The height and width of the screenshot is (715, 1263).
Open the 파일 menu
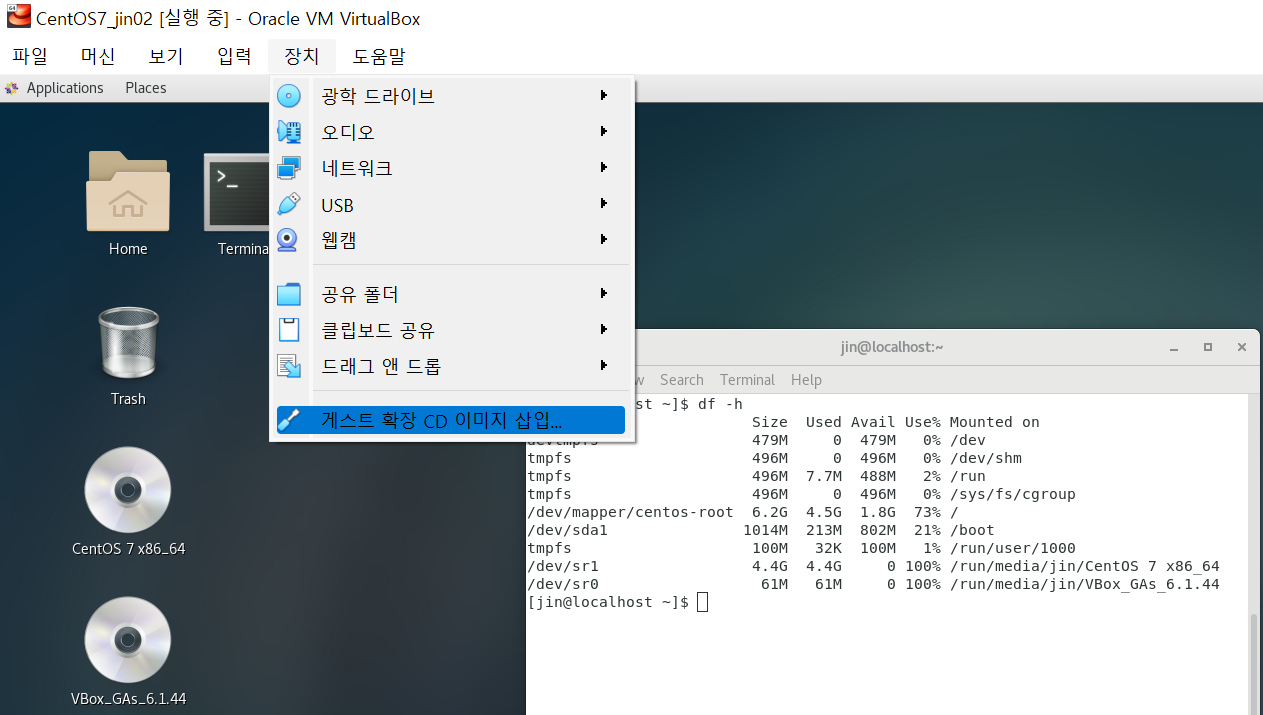(30, 57)
